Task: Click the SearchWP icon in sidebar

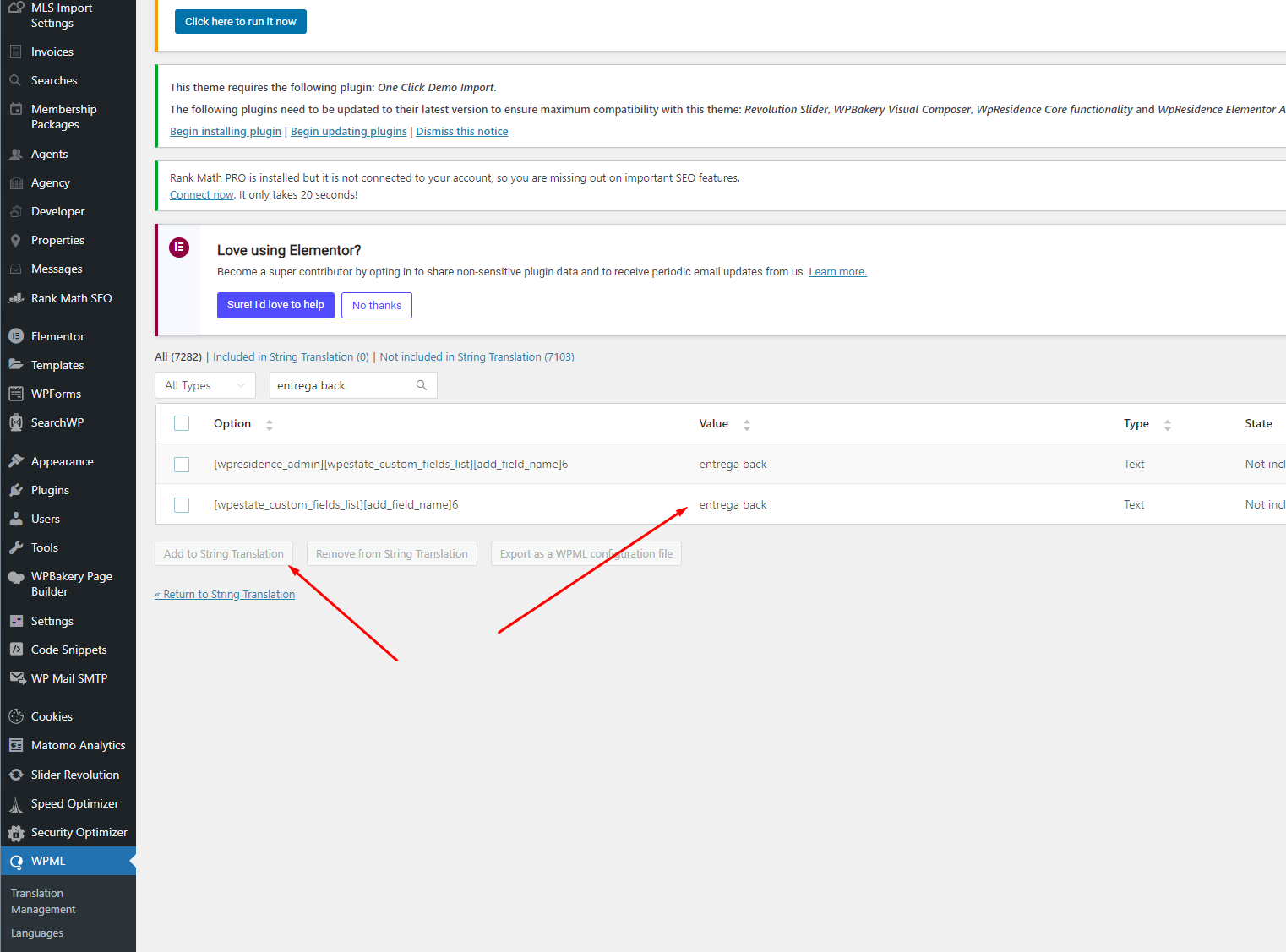Action: 16,422
